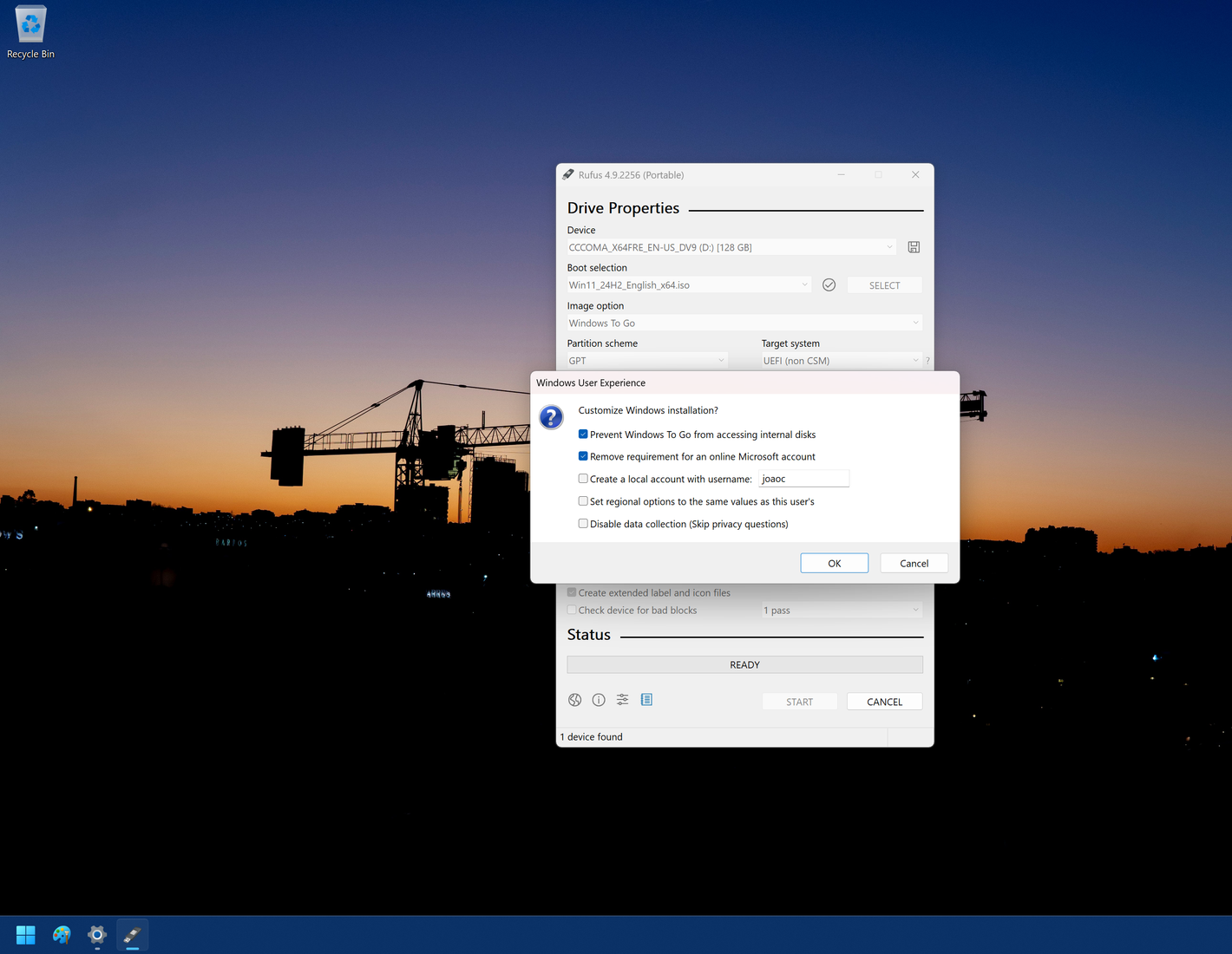Enable Disable data collection option

(582, 523)
